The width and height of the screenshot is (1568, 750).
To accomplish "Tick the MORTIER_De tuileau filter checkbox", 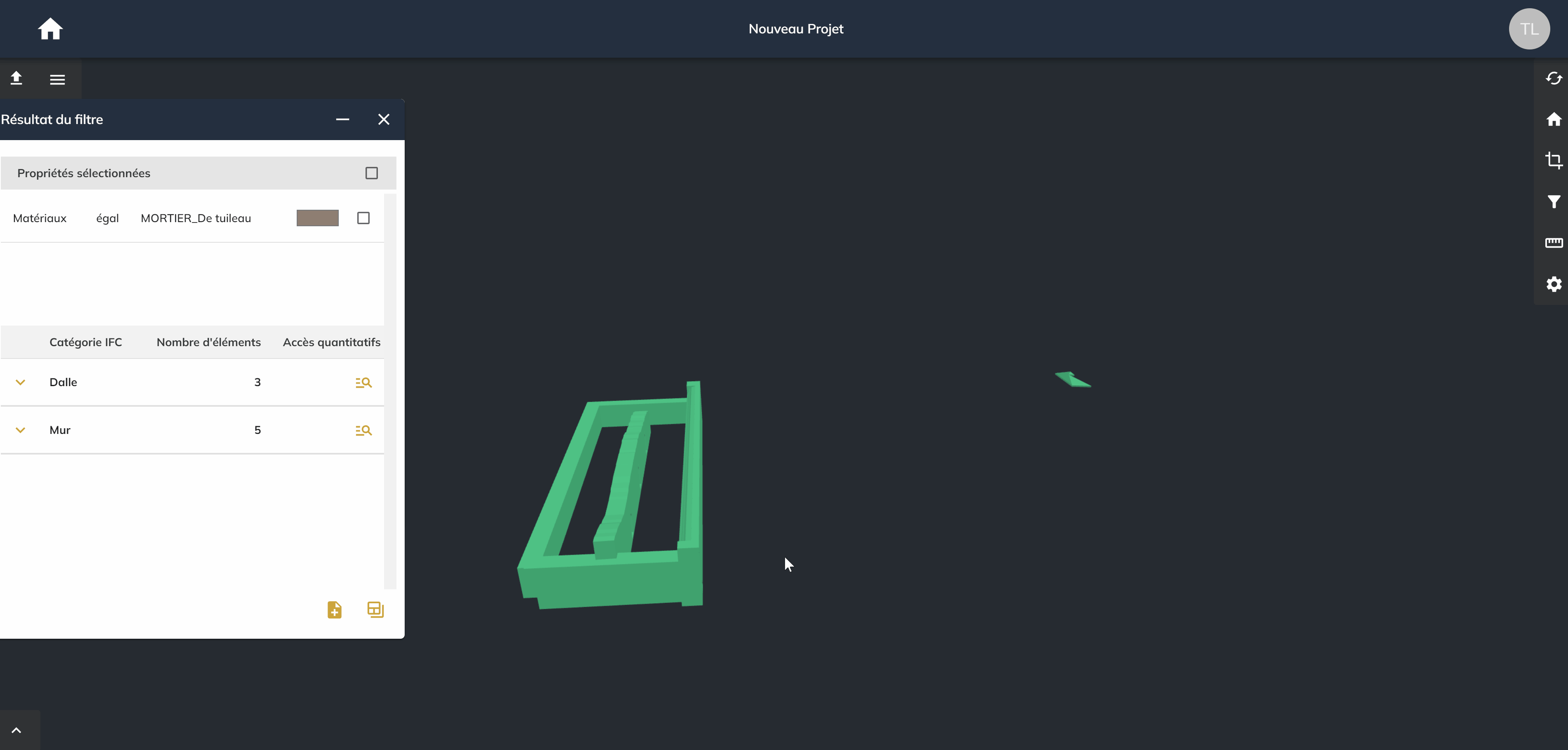I will (363, 218).
